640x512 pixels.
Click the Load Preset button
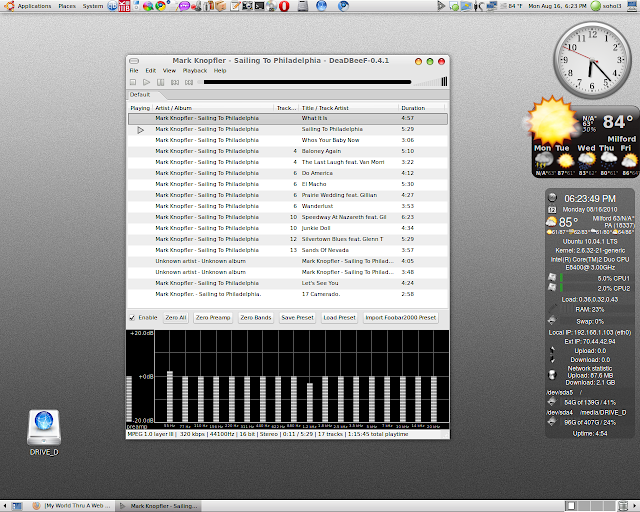[340, 318]
